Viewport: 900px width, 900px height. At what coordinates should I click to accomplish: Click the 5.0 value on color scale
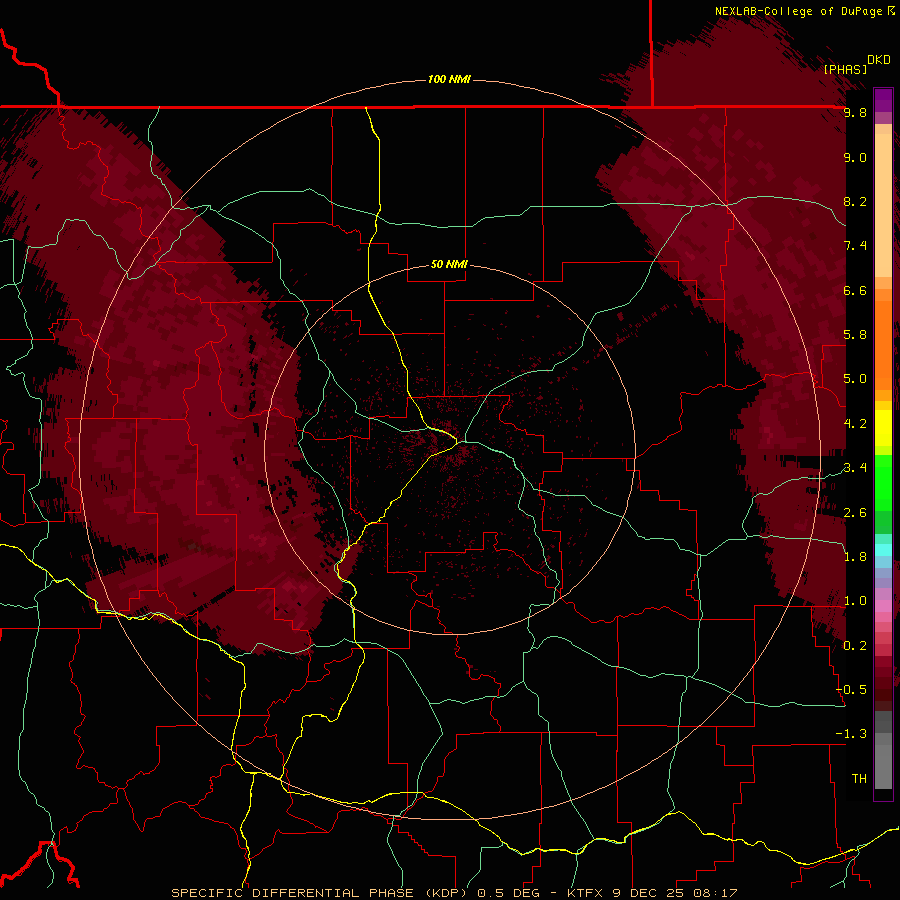[x=855, y=379]
